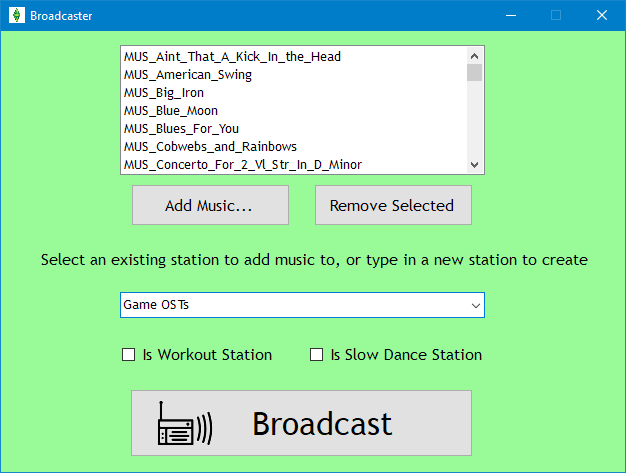Toggle the Is Slow Dance Station checkbox
Image resolution: width=626 pixels, height=473 pixels.
316,355
